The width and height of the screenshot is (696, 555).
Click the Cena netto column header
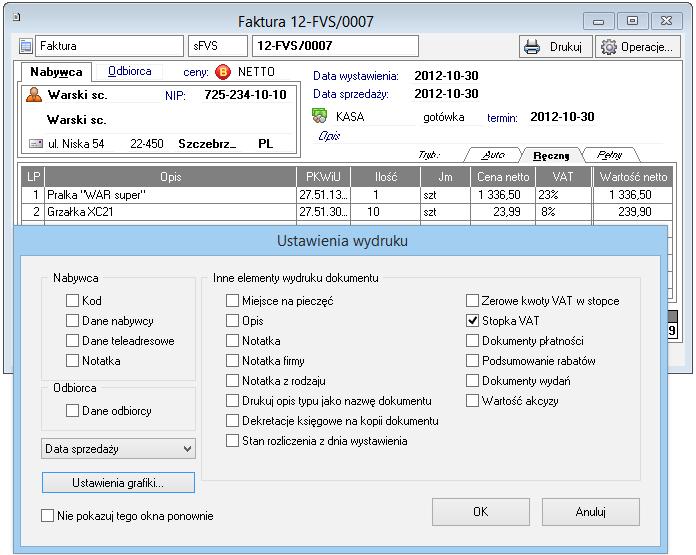tap(503, 177)
